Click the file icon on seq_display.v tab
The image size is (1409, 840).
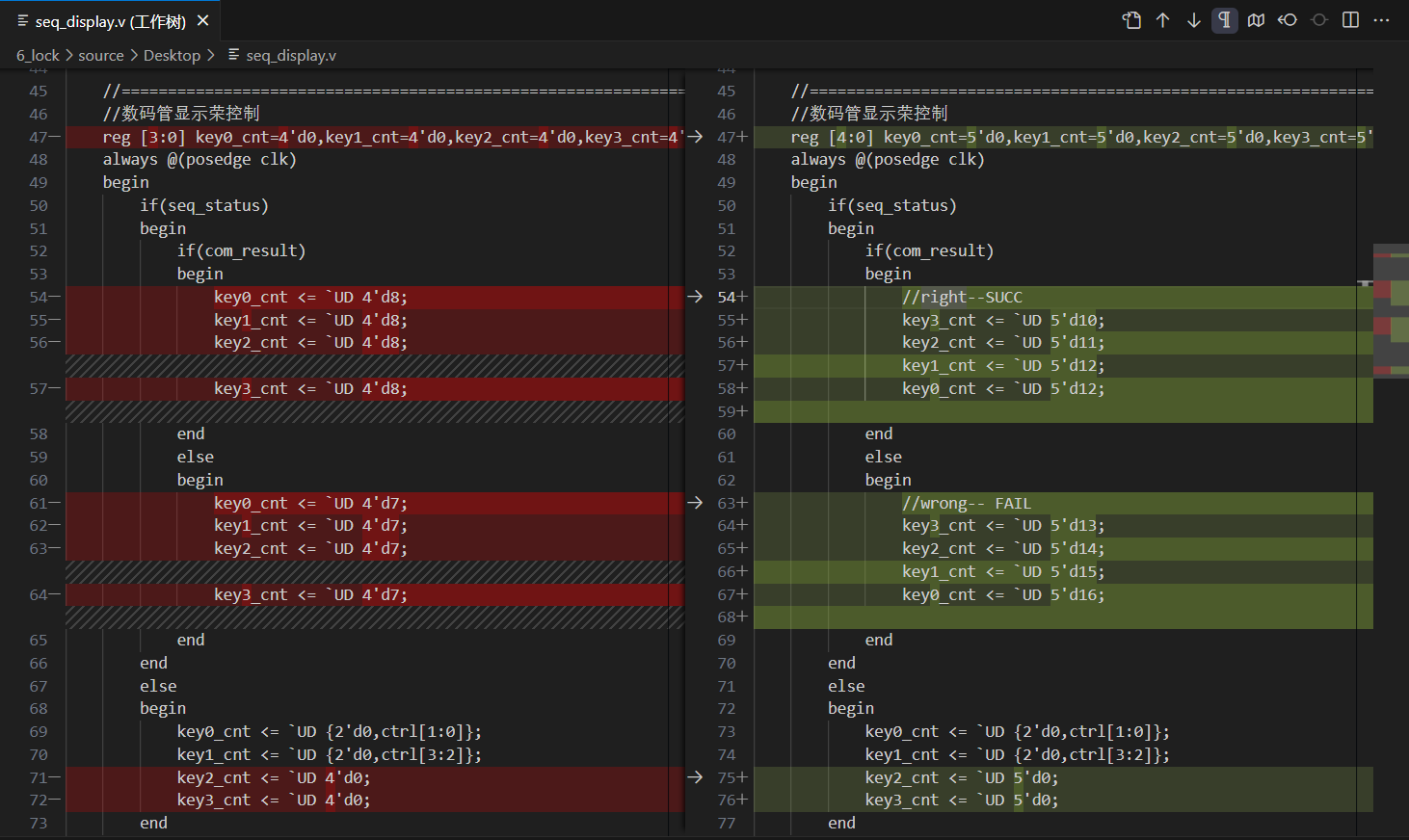pyautogui.click(x=22, y=20)
